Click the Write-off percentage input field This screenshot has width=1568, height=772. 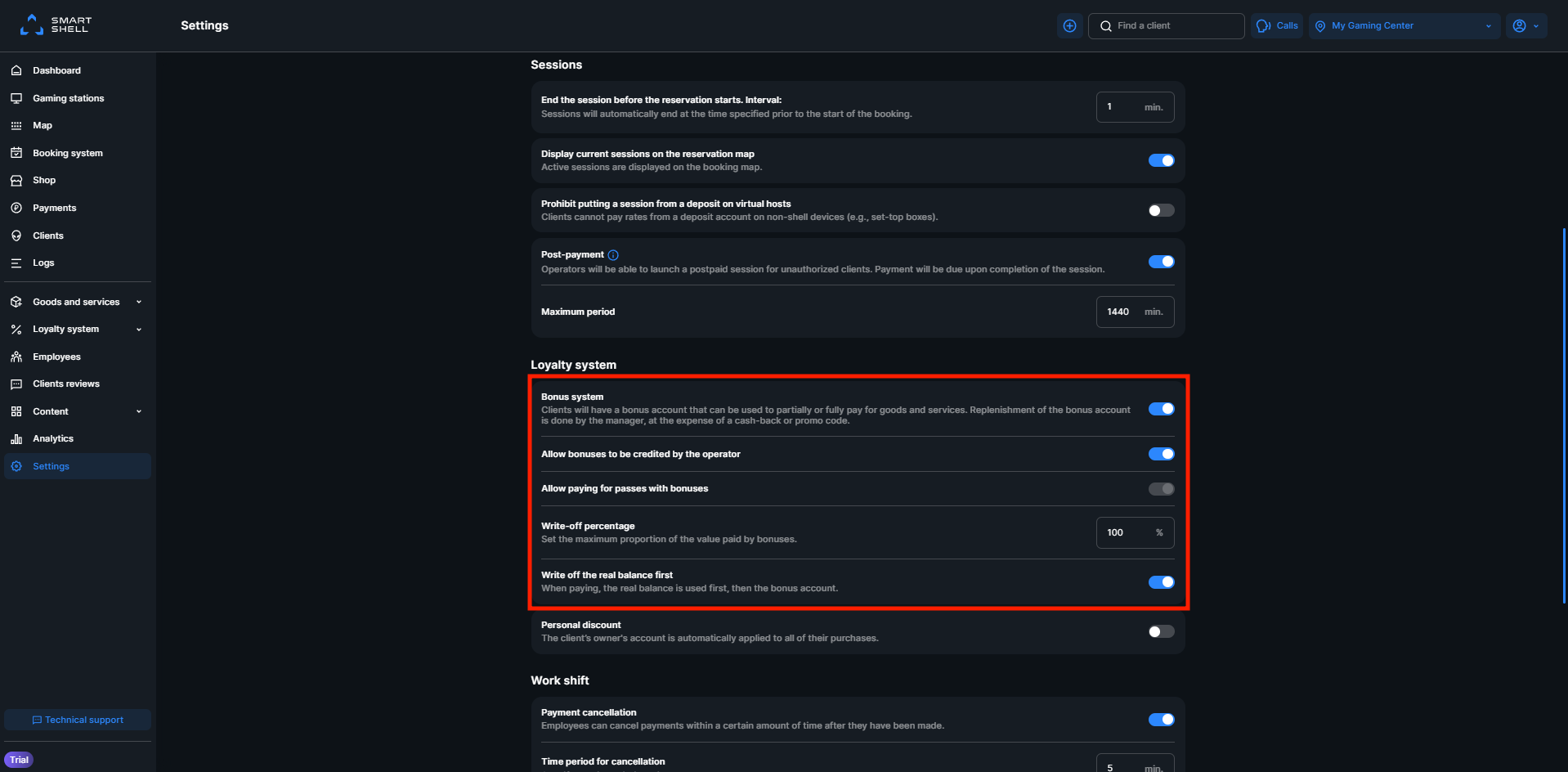point(1135,532)
